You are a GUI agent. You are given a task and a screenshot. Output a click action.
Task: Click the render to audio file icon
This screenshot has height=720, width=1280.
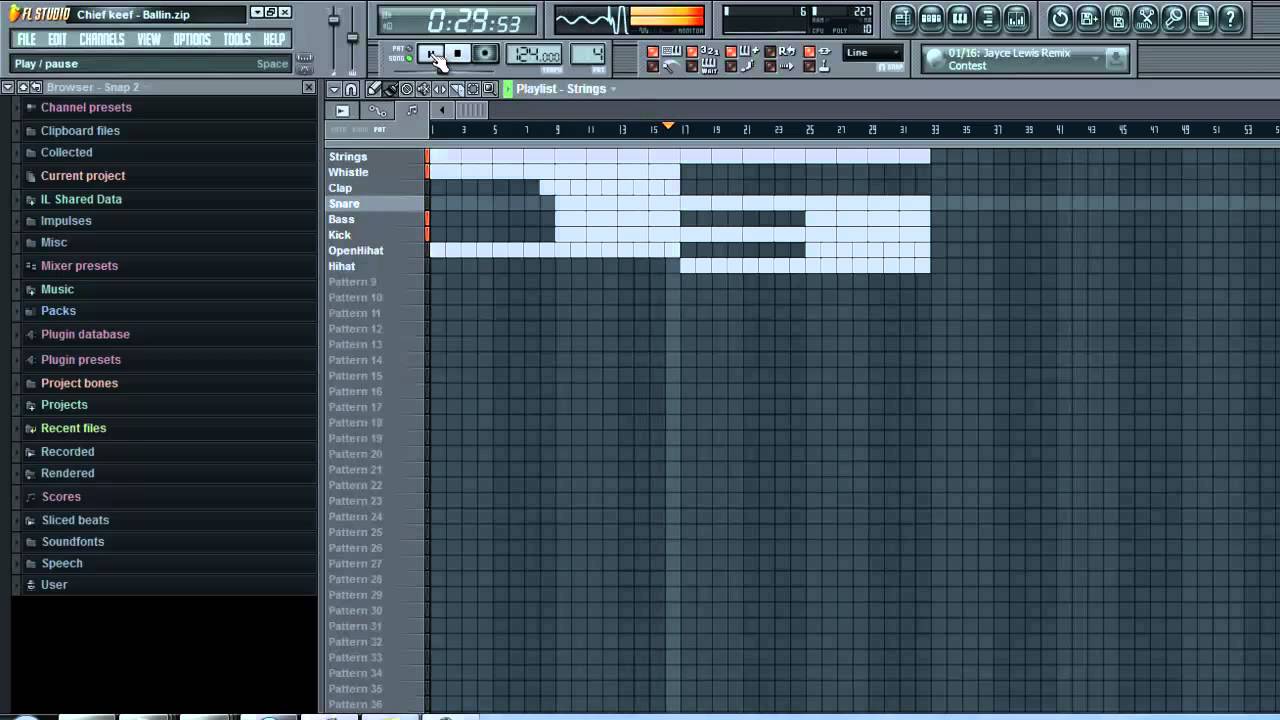[1118, 17]
